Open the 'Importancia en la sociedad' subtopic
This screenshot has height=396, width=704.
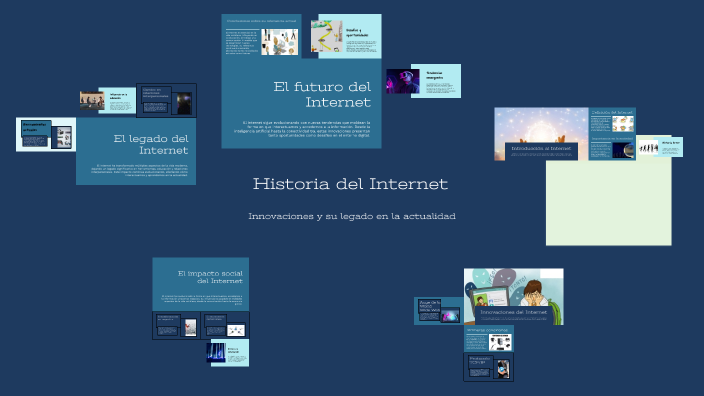tap(612, 147)
